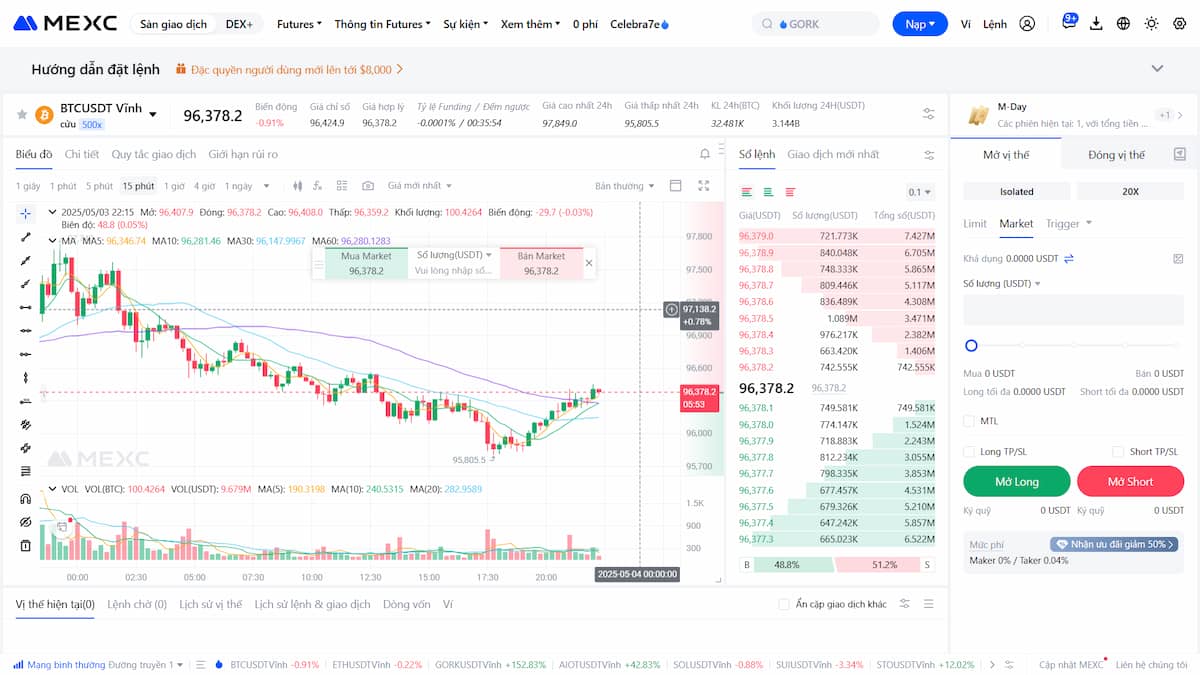Click the order quantity slider handle
Image resolution: width=1200 pixels, height=675 pixels.
coord(971,346)
